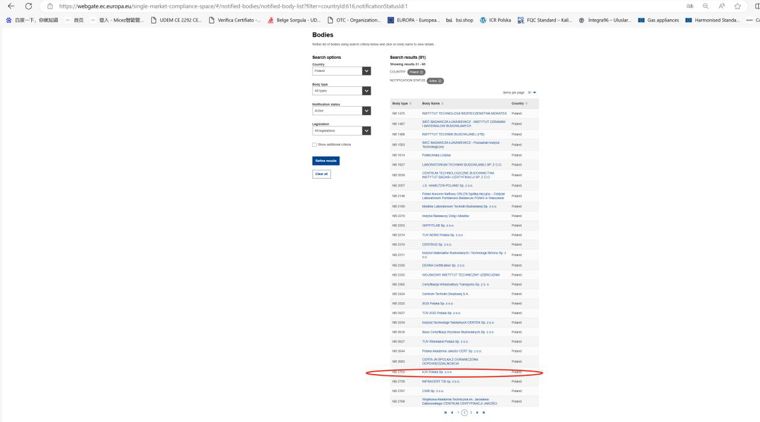Open GRYFITLAB Sp. z o.o. link
This screenshot has width=760, height=422.
(x=438, y=225)
